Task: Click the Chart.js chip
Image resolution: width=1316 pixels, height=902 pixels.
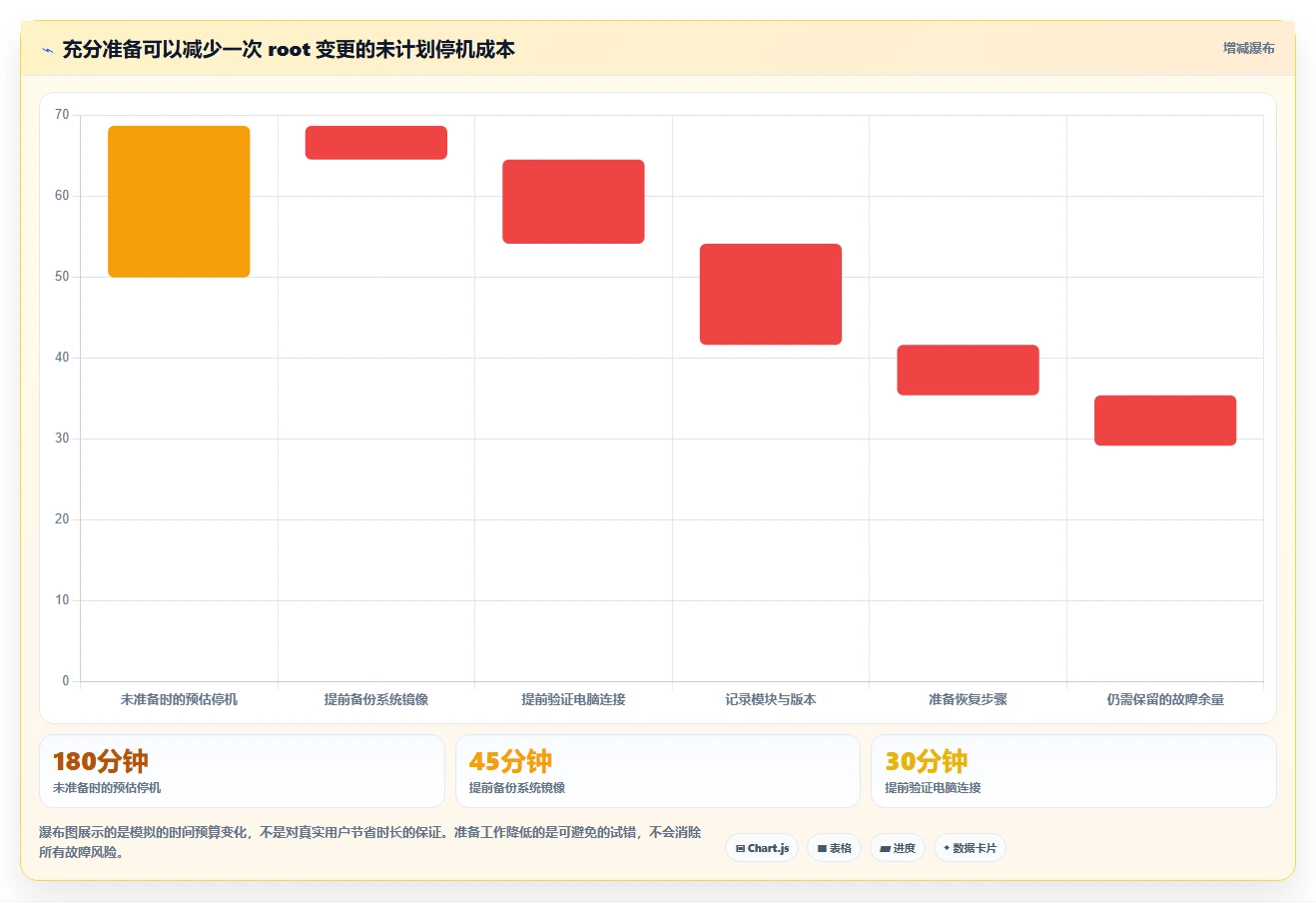Action: [762, 848]
